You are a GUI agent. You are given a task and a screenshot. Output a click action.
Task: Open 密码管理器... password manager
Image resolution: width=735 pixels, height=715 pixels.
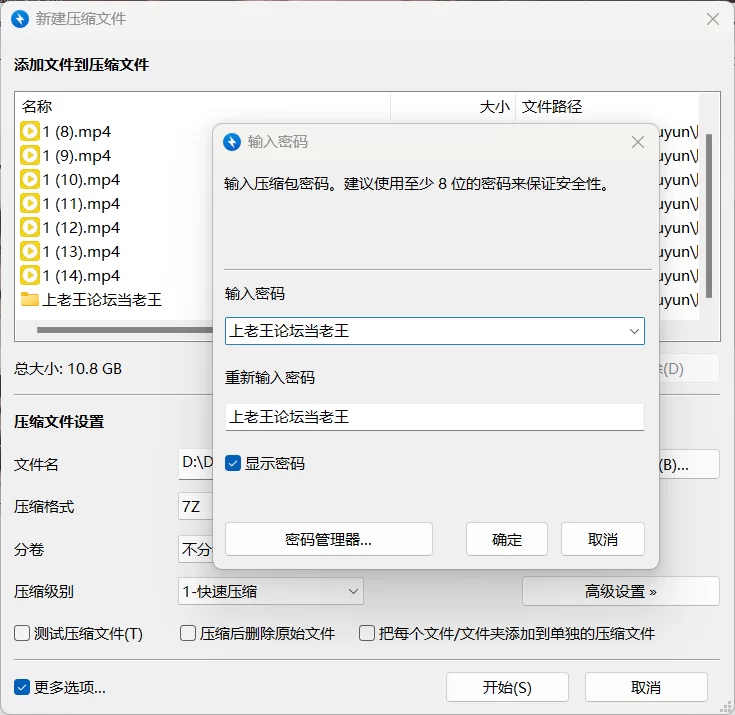point(328,539)
